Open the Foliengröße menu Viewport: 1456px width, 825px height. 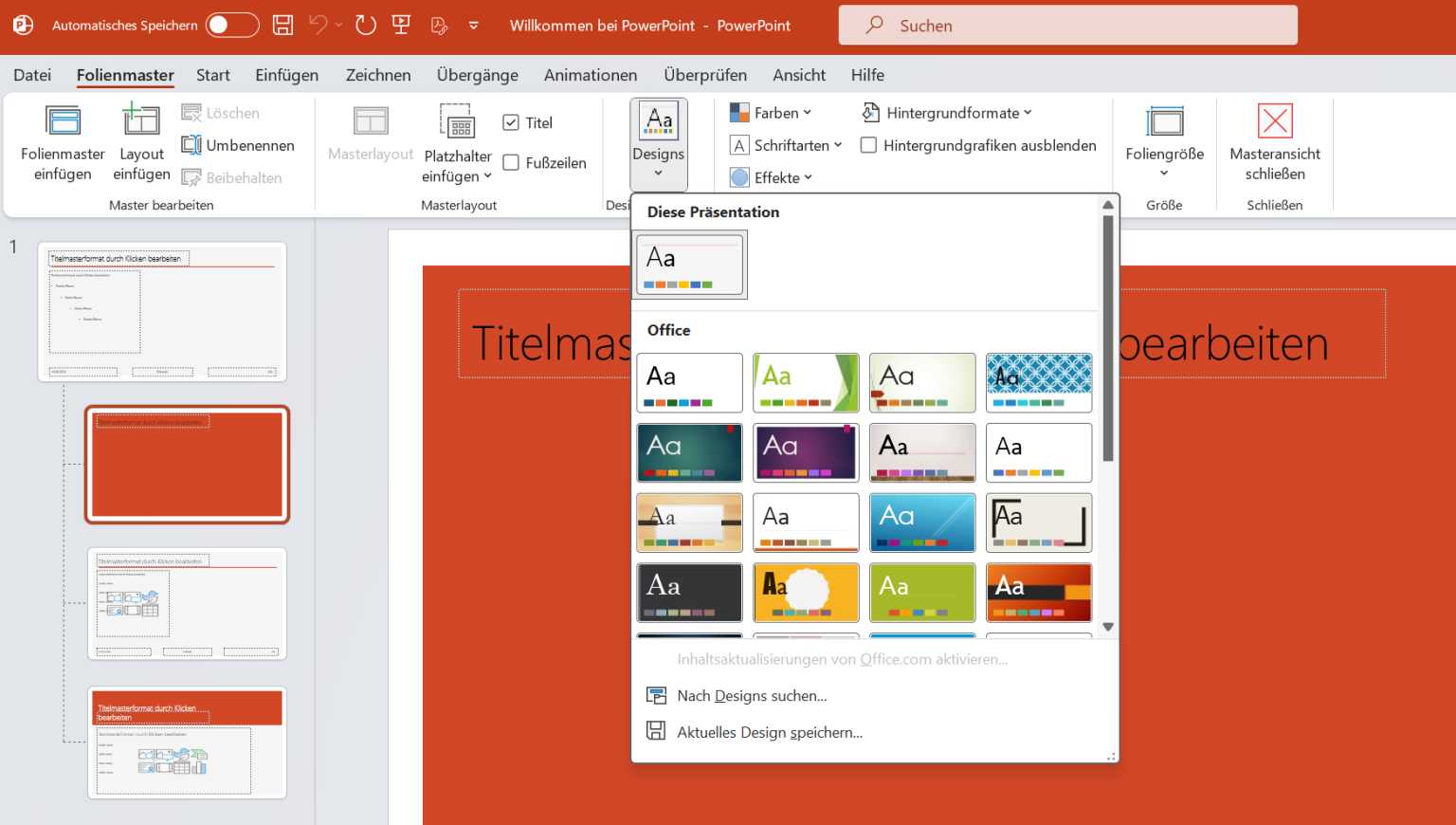pyautogui.click(x=1164, y=142)
